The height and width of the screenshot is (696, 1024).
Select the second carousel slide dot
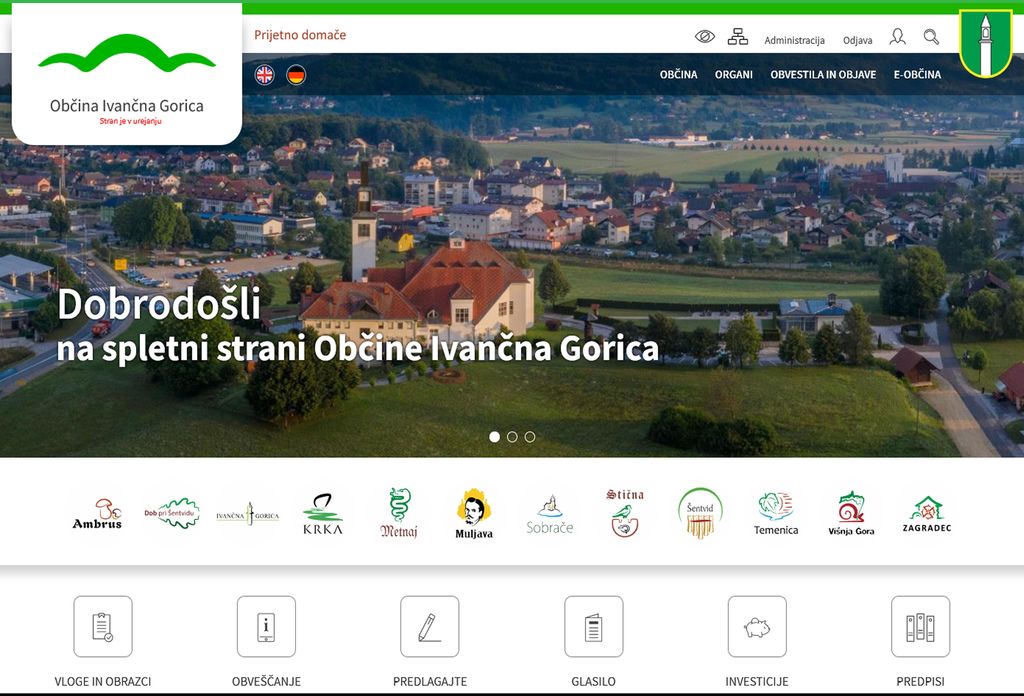point(512,437)
